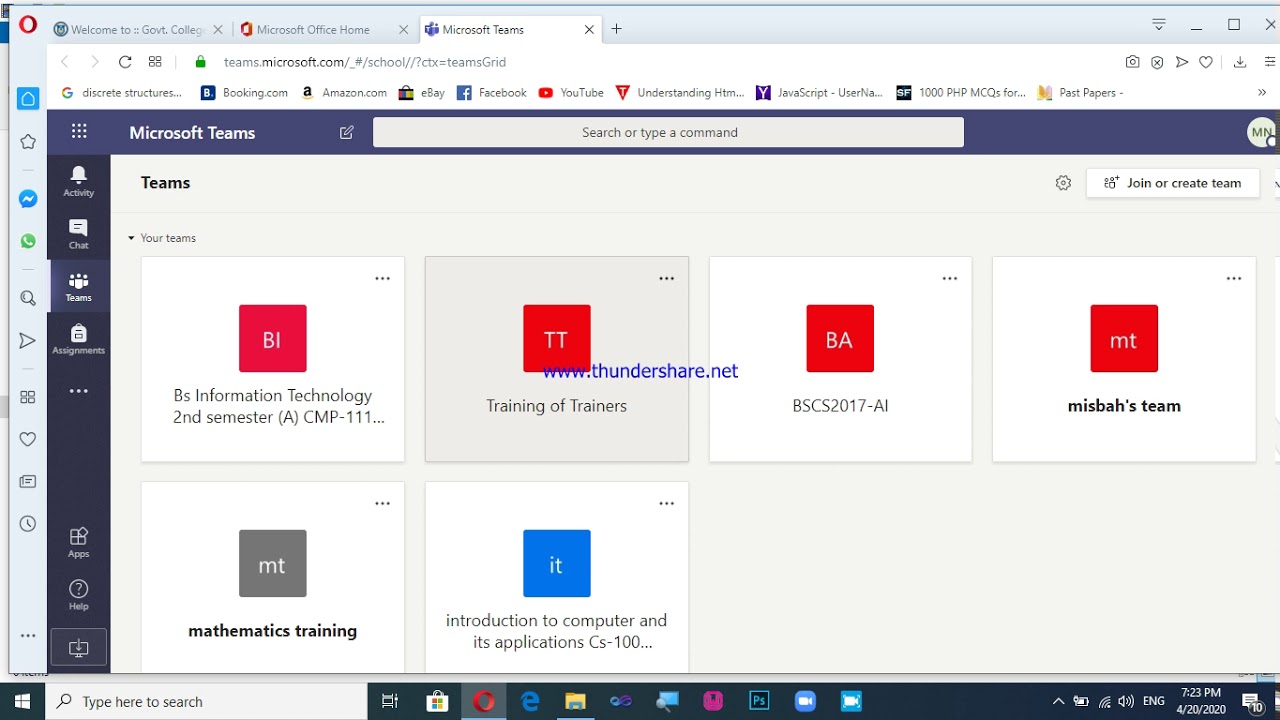Open more options for BSCS2017-AI team

(950, 279)
